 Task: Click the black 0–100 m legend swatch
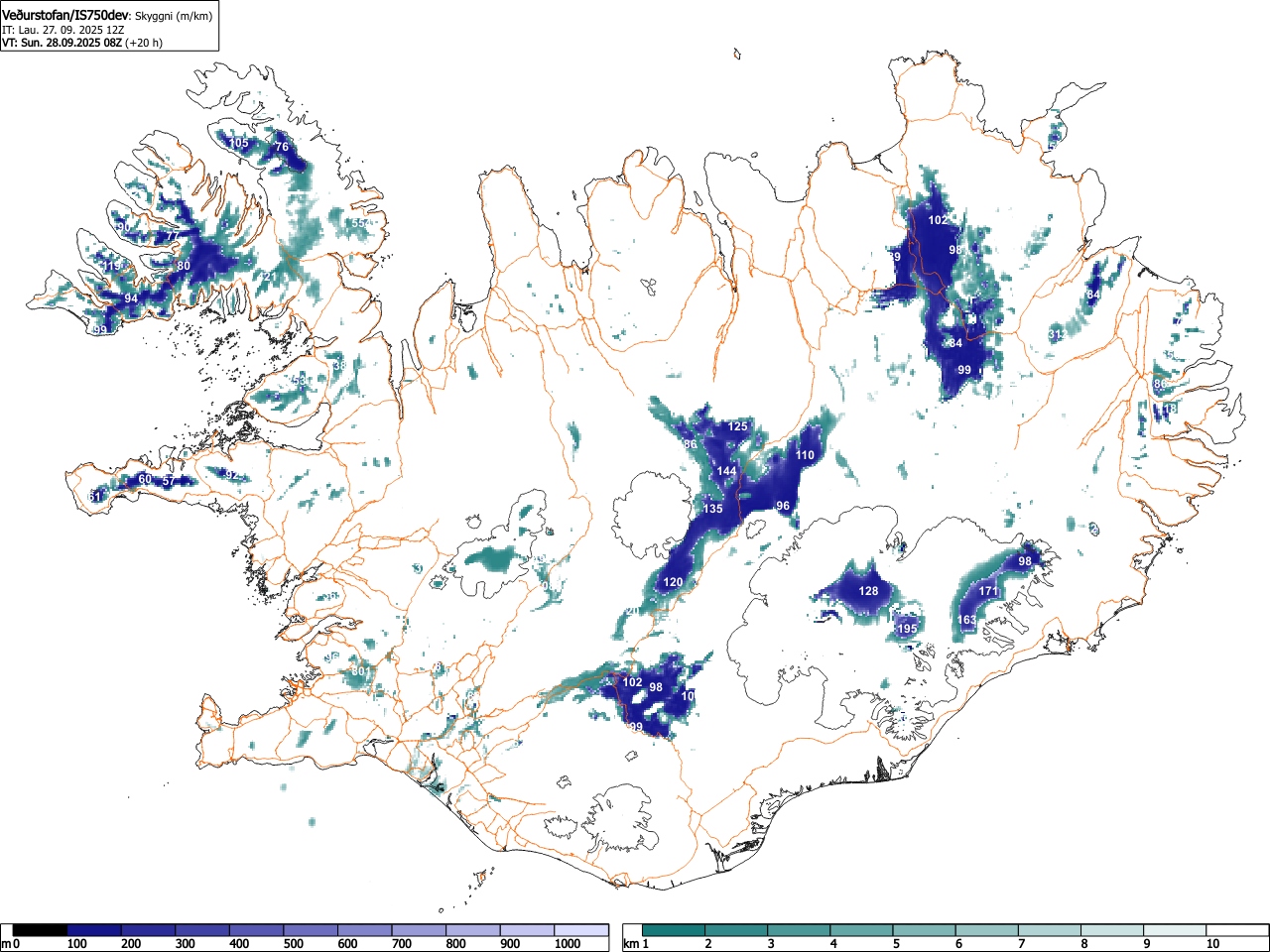[40, 930]
